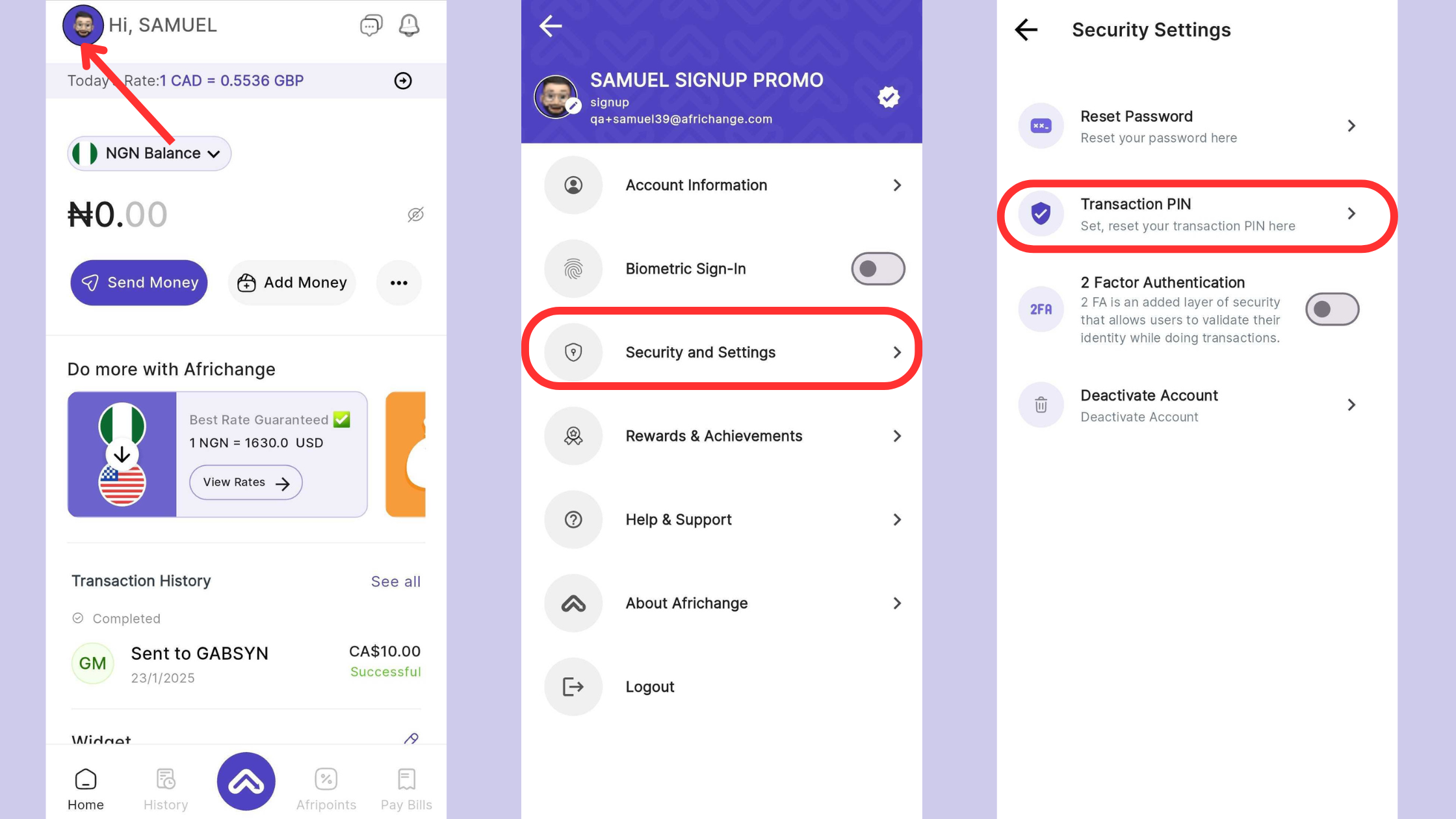Expand the Security and Settings chevron
This screenshot has height=819, width=1456.
pyautogui.click(x=897, y=352)
